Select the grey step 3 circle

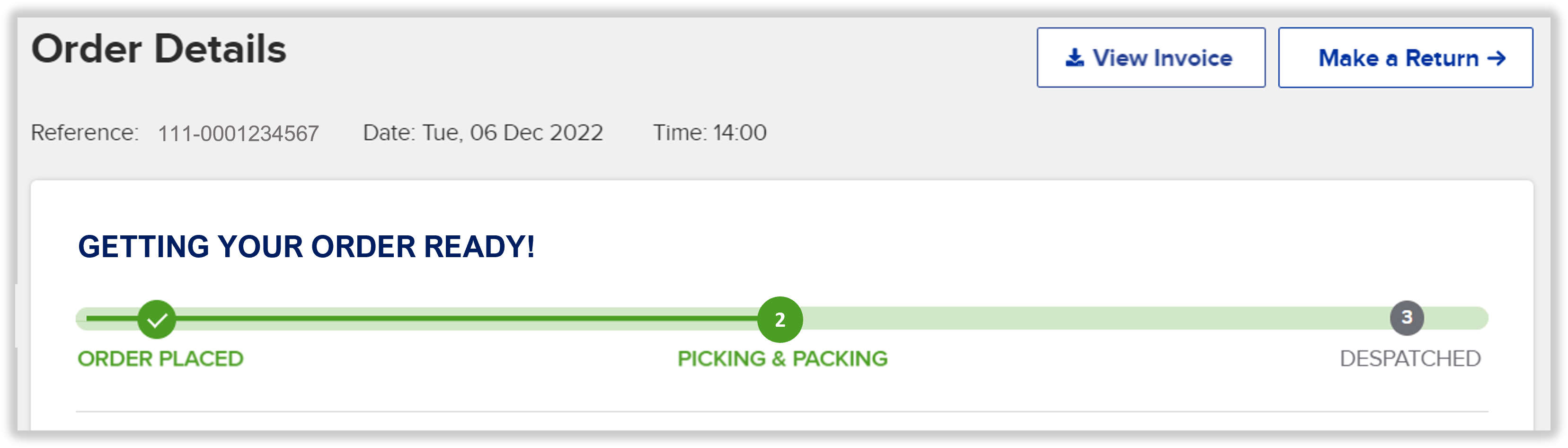(x=1407, y=318)
